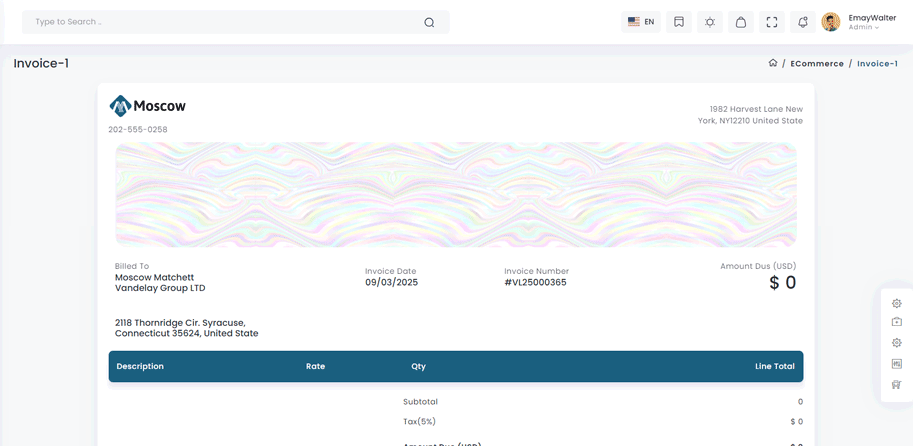
Task: Expand the Admin user dropdown
Action: coord(864,28)
